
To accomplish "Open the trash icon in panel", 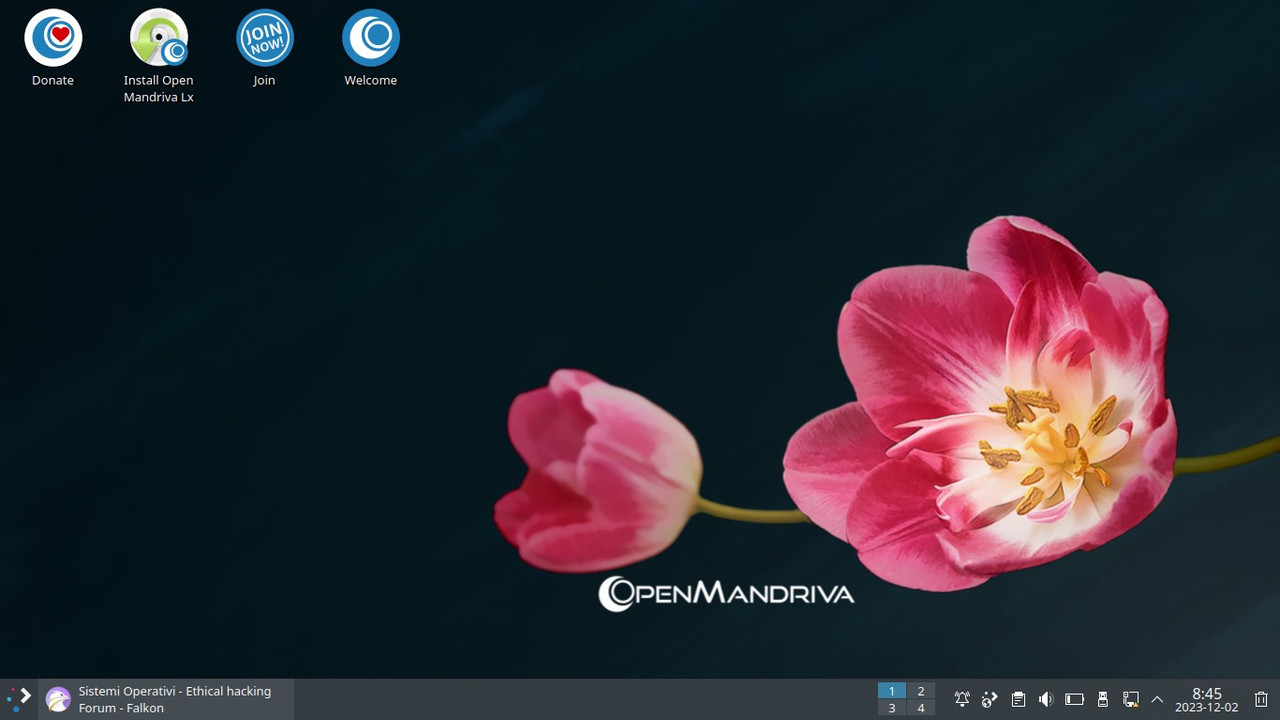I will (x=1261, y=699).
